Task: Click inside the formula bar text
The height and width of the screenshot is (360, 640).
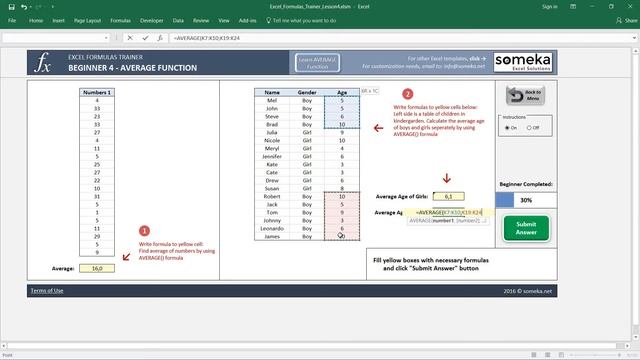Action: pos(207,38)
